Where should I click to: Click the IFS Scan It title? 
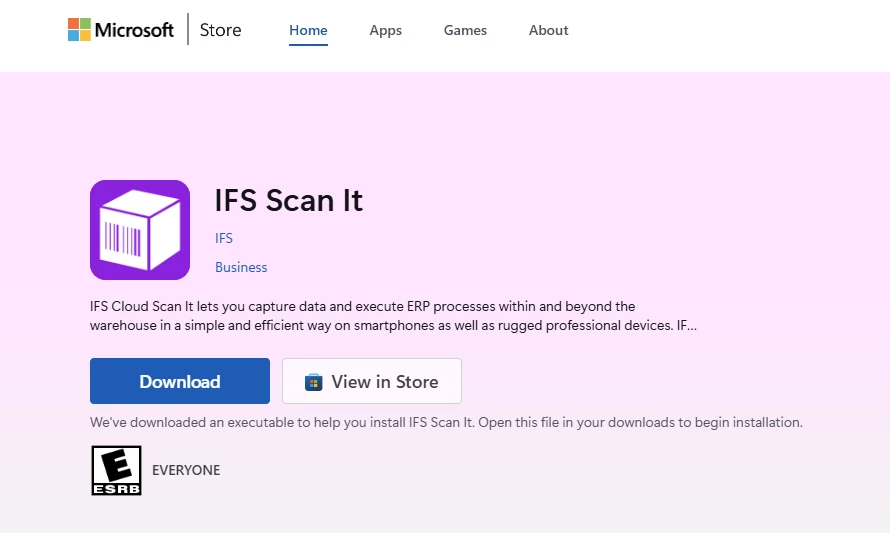click(x=288, y=200)
